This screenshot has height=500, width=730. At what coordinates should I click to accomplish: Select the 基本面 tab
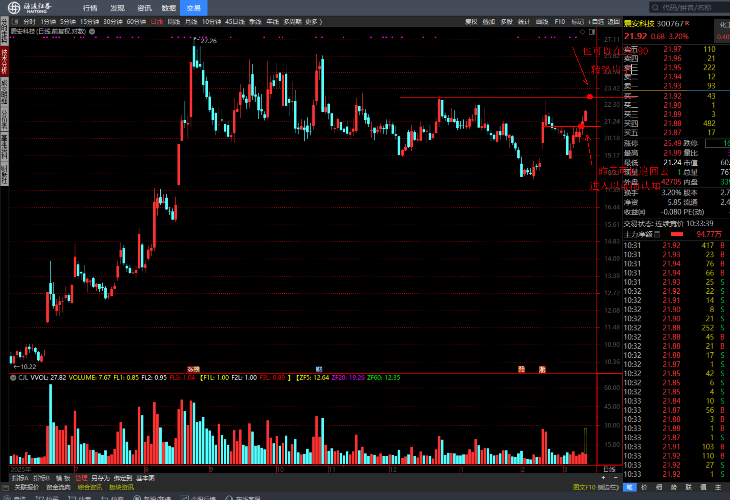coord(146,478)
